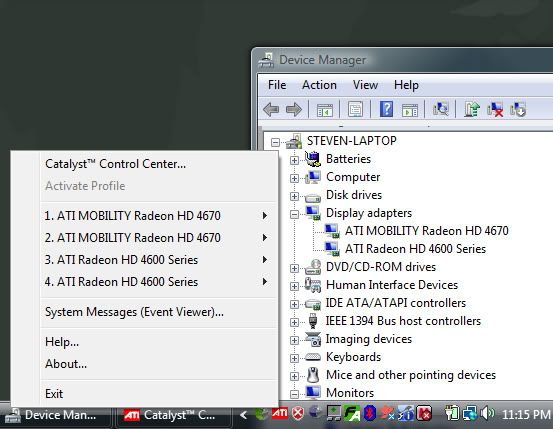Open the Action menu in Device Manager

(x=319, y=85)
